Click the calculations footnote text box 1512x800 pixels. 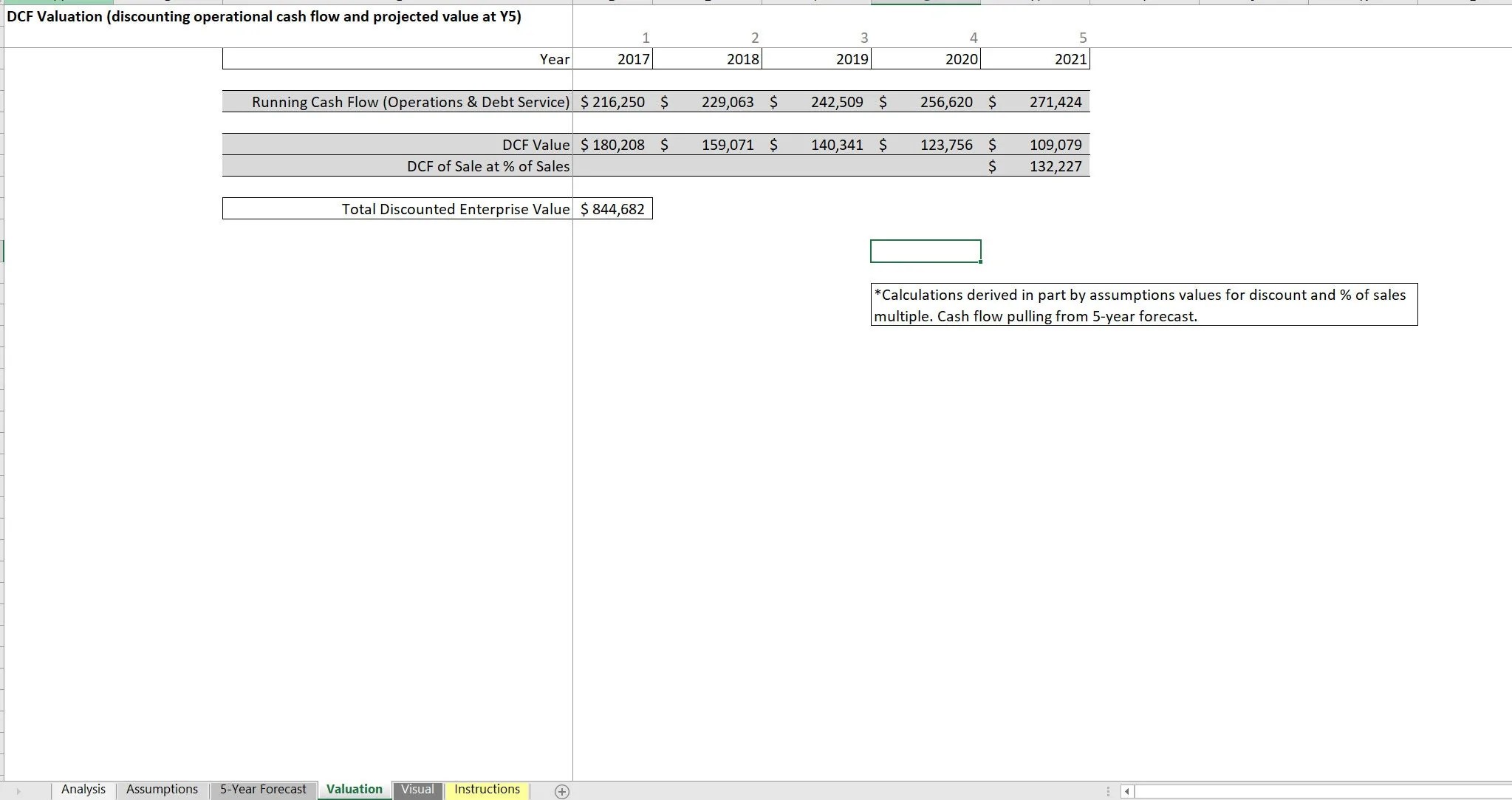(x=1143, y=304)
